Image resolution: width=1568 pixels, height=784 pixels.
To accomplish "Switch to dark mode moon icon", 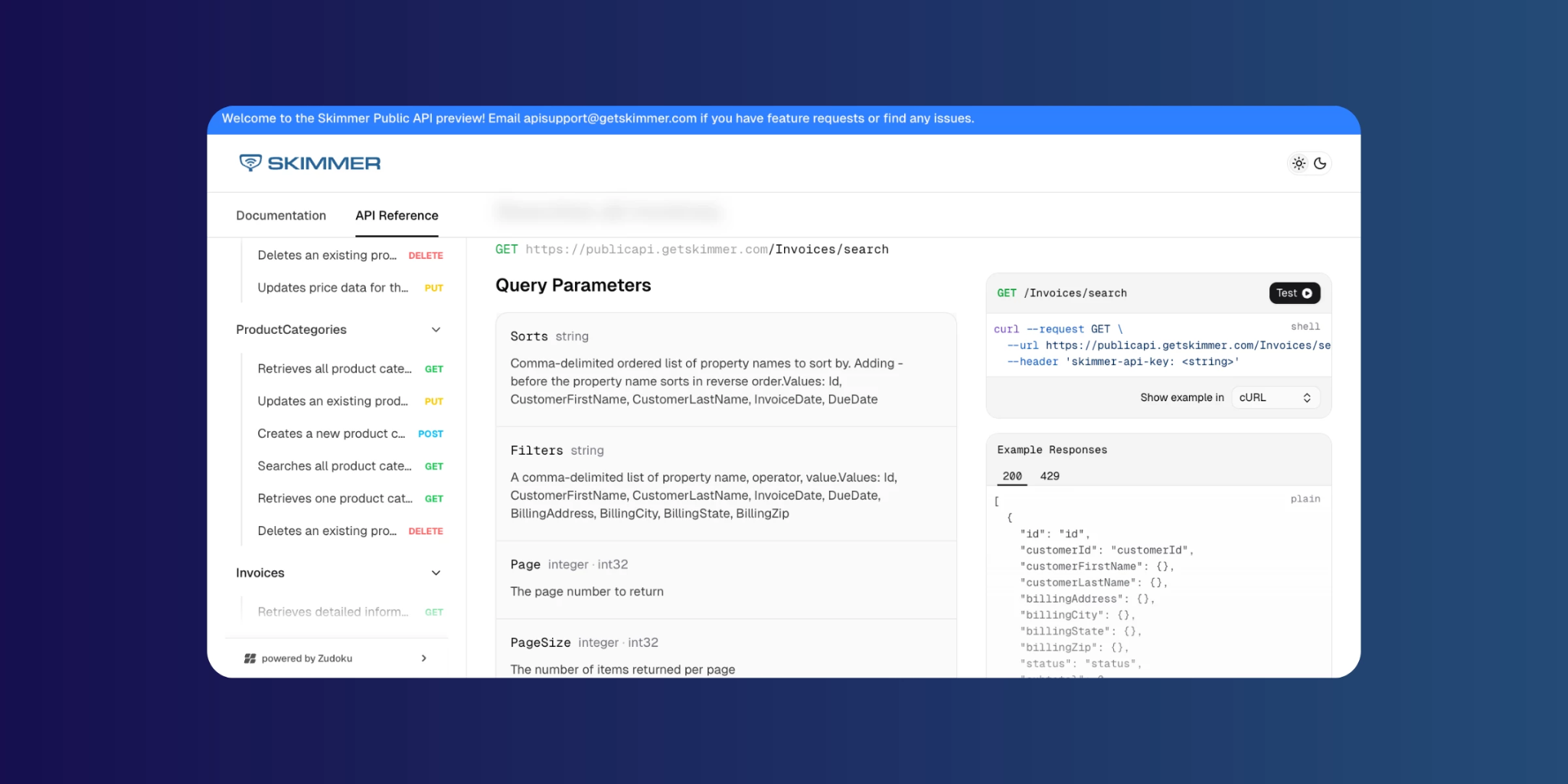I will tap(1320, 163).
